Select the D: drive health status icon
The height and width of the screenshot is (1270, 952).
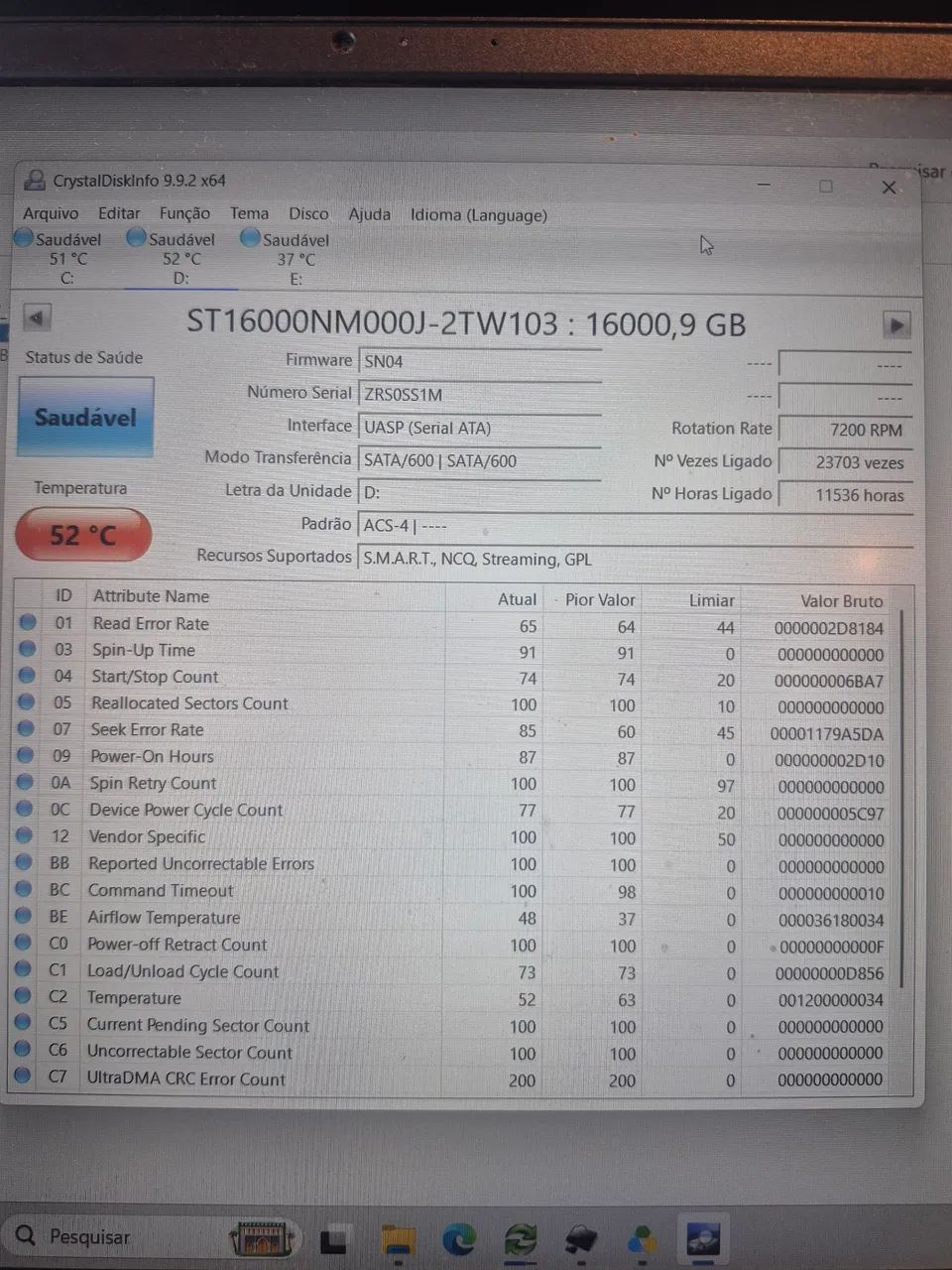tap(136, 238)
